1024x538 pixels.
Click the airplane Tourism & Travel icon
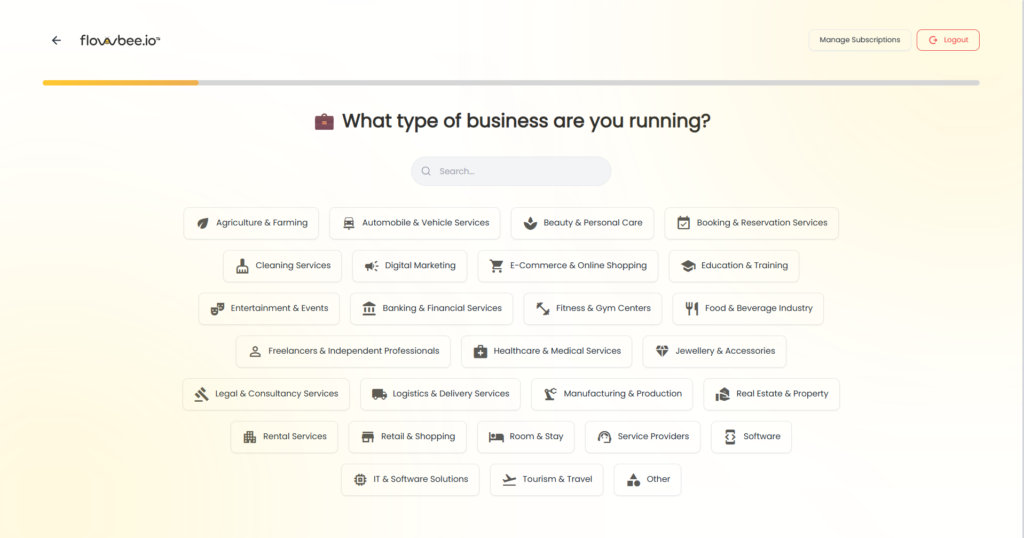(x=510, y=480)
